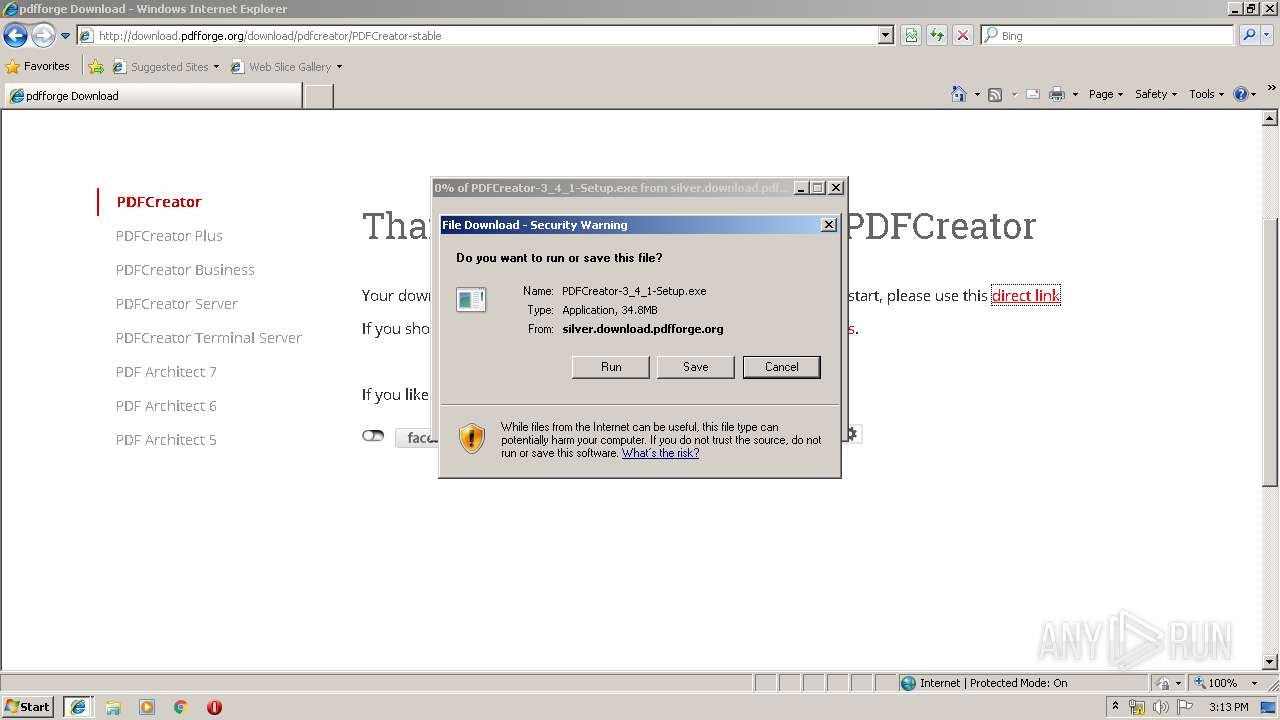Viewport: 1280px width, 720px height.
Task: Open PDF Architect 7 sidebar link
Action: click(x=166, y=372)
